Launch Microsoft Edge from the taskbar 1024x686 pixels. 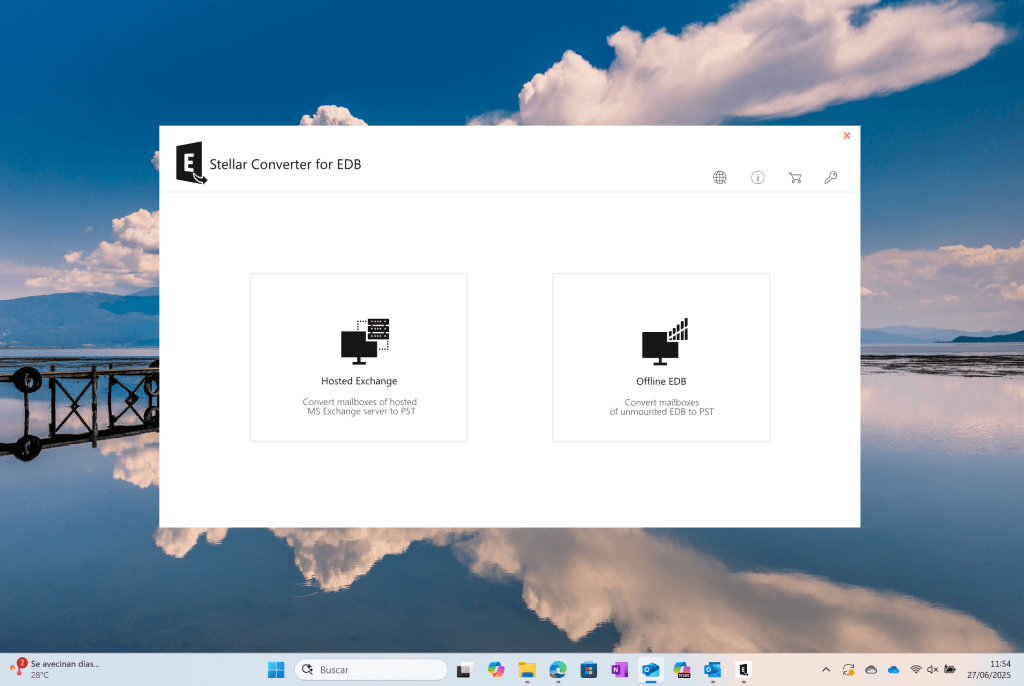pyautogui.click(x=558, y=670)
